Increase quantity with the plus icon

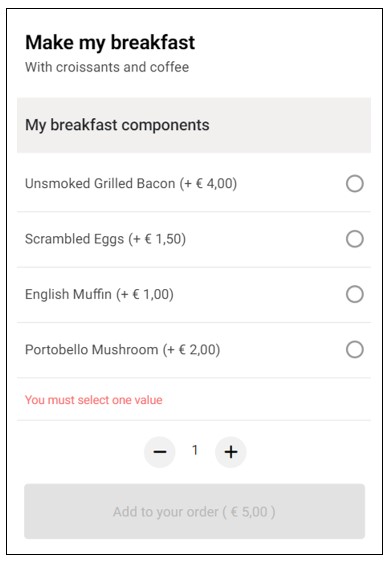tap(230, 452)
